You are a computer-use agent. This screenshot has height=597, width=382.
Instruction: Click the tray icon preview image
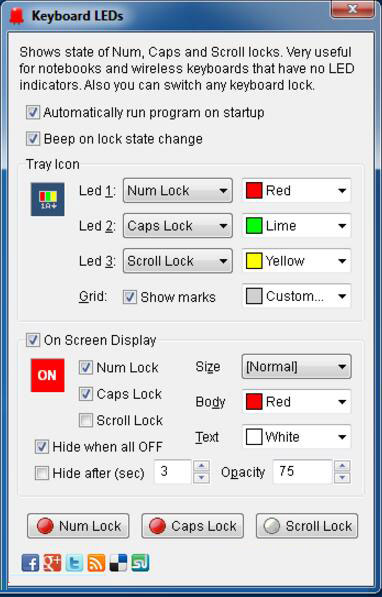(x=48, y=199)
